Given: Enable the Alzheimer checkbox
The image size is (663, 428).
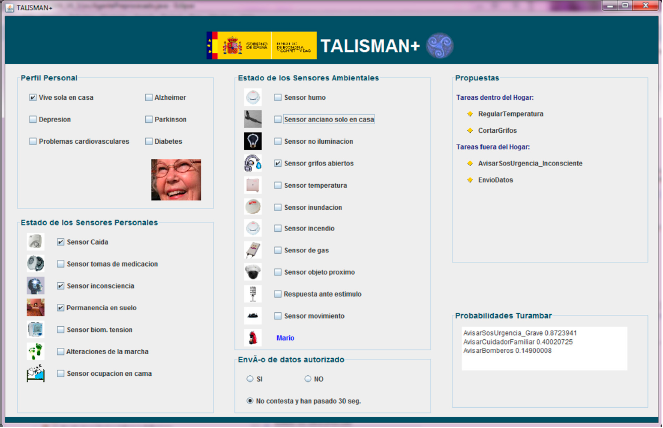Looking at the screenshot, I should 149,98.
